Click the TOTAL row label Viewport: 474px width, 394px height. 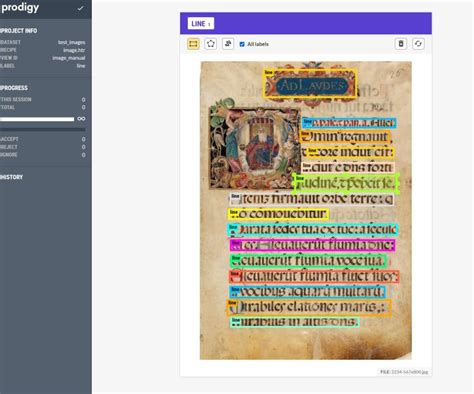pos(8,107)
